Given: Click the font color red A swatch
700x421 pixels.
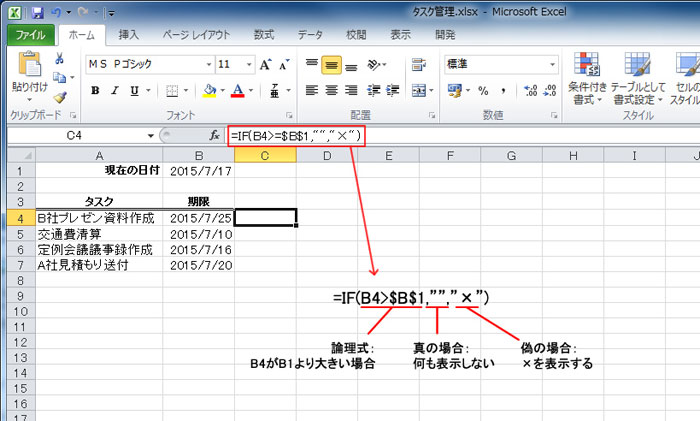Looking at the screenshot, I should (x=237, y=90).
